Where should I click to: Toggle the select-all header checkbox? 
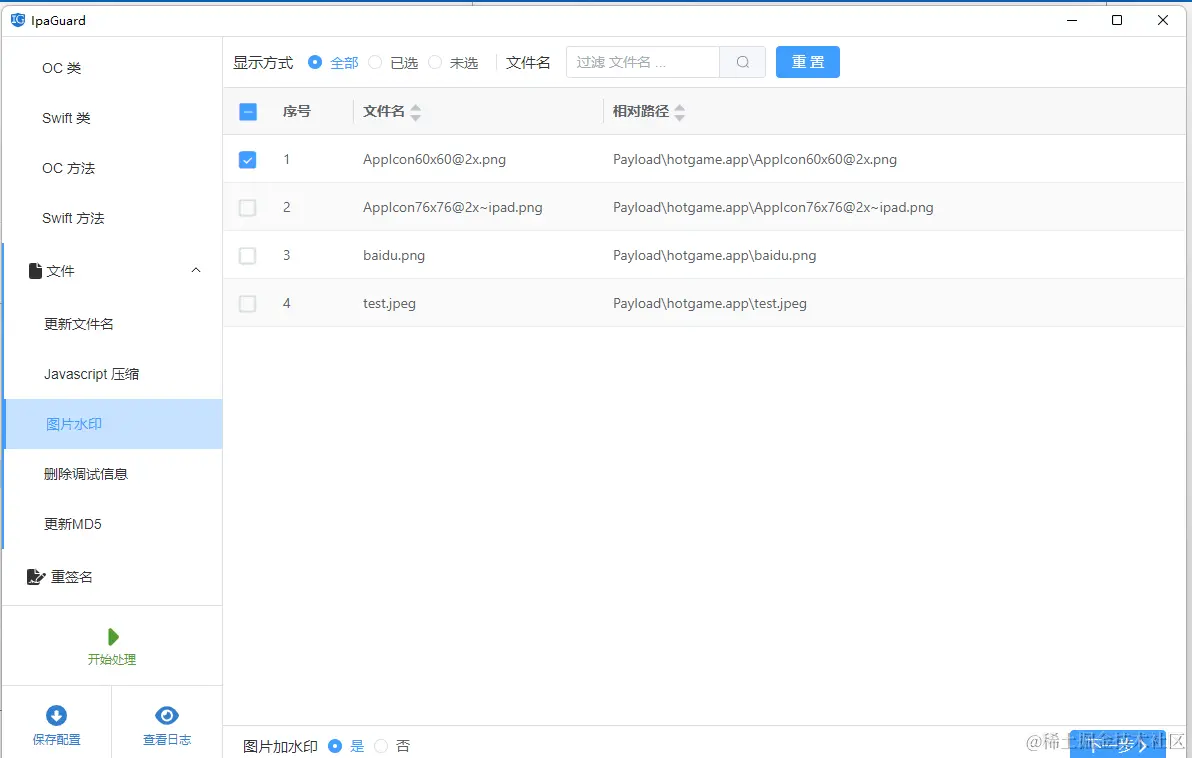(248, 112)
